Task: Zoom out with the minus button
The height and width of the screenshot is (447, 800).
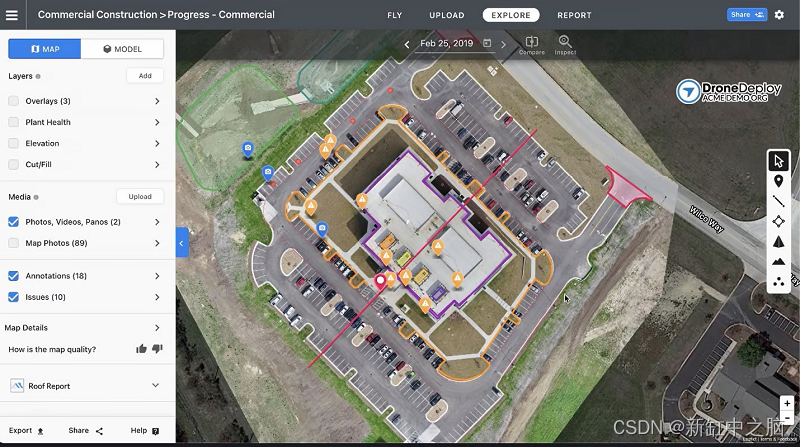Action: point(787,417)
